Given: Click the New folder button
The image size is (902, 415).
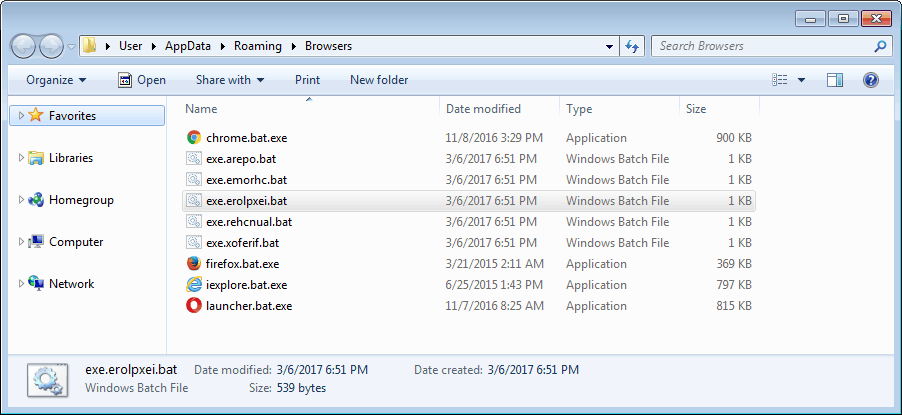Looking at the screenshot, I should coord(379,80).
